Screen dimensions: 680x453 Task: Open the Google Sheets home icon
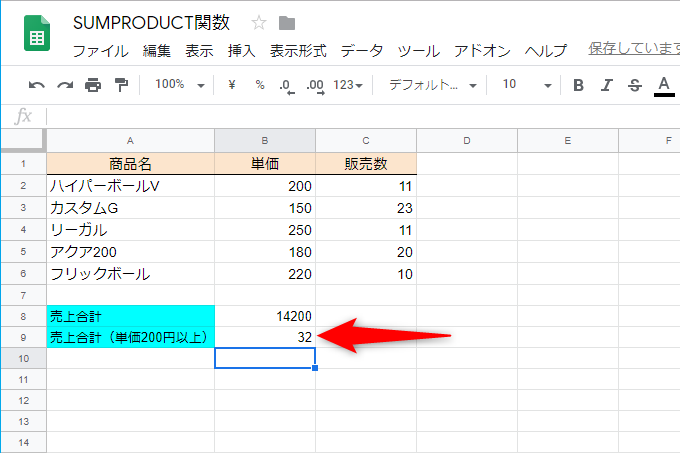(x=37, y=33)
